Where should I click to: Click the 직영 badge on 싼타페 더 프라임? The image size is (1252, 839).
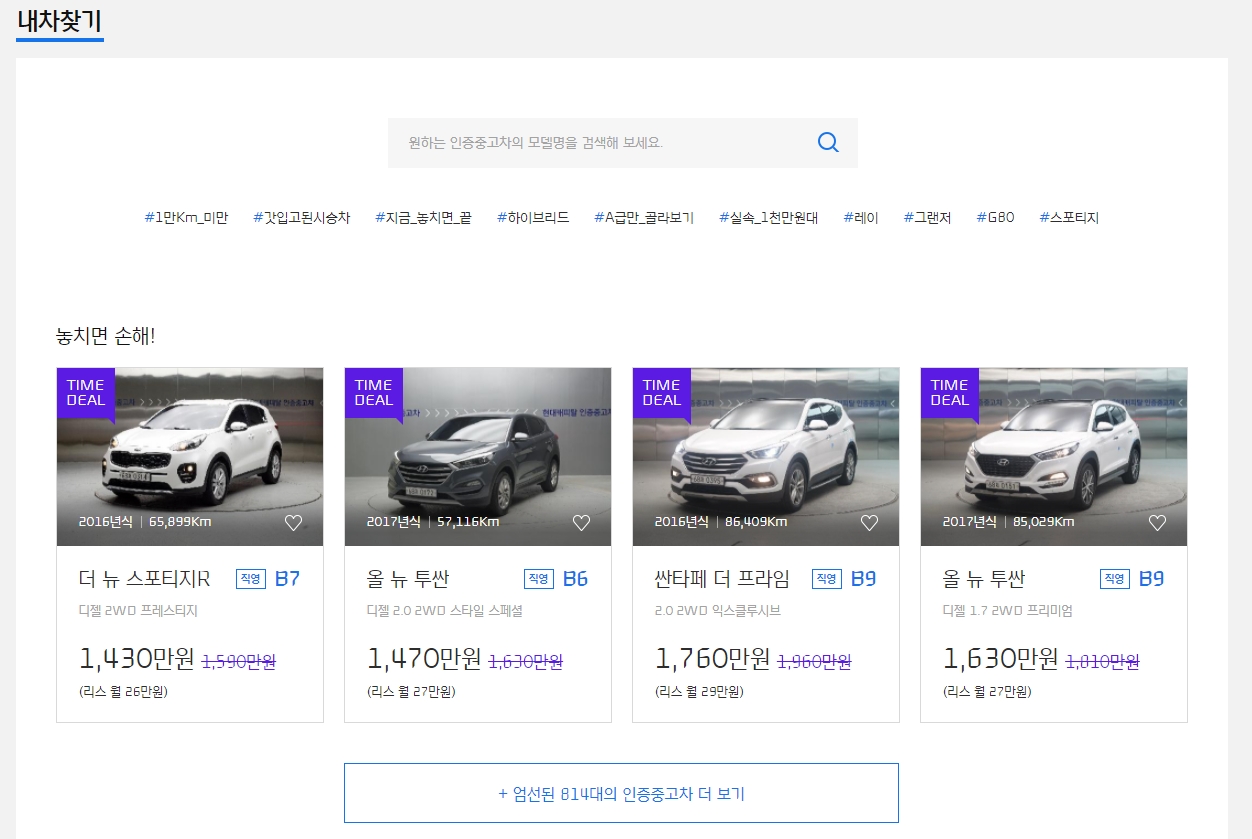(827, 579)
